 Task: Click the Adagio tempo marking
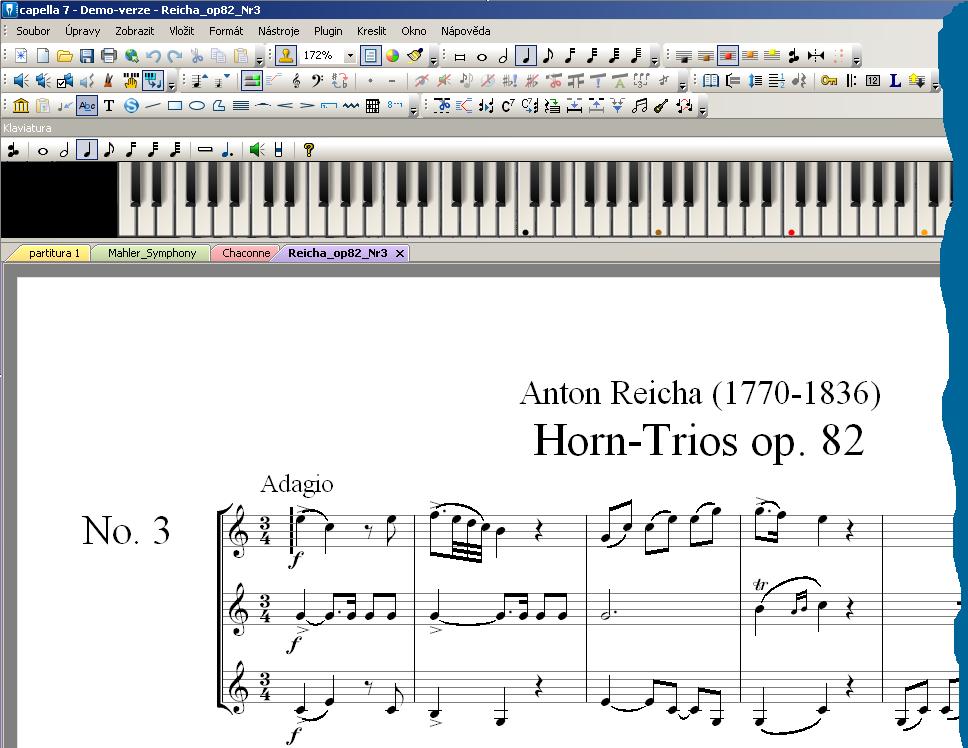[x=297, y=484]
